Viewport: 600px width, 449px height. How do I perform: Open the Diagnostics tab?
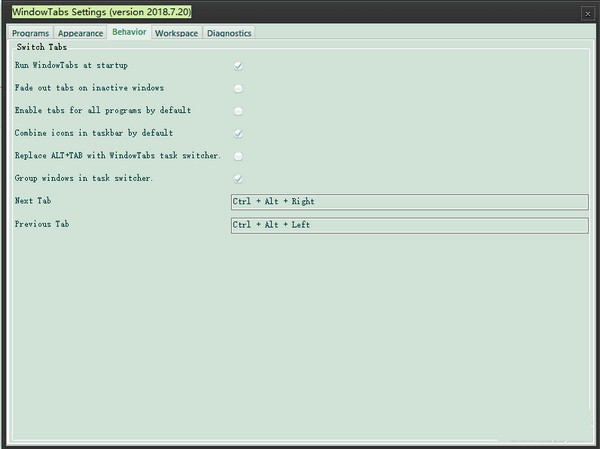229,33
